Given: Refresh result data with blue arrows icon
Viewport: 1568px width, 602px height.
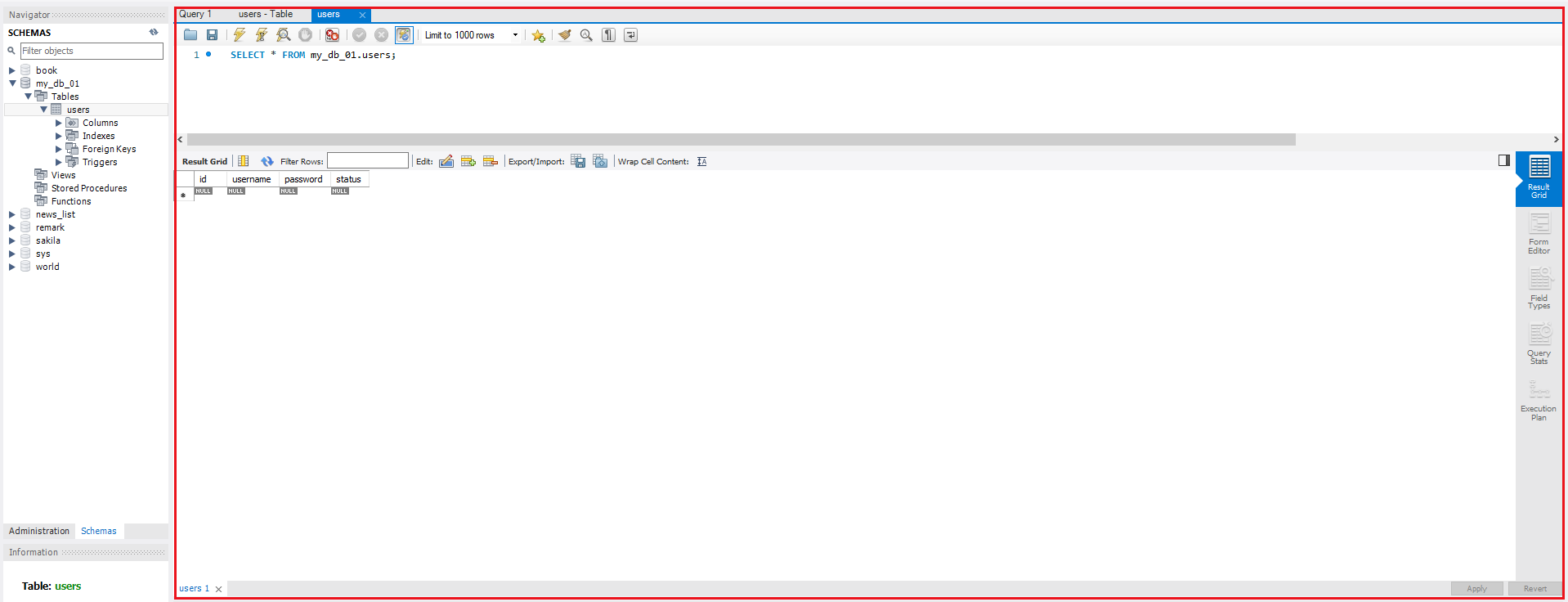Looking at the screenshot, I should (x=267, y=161).
